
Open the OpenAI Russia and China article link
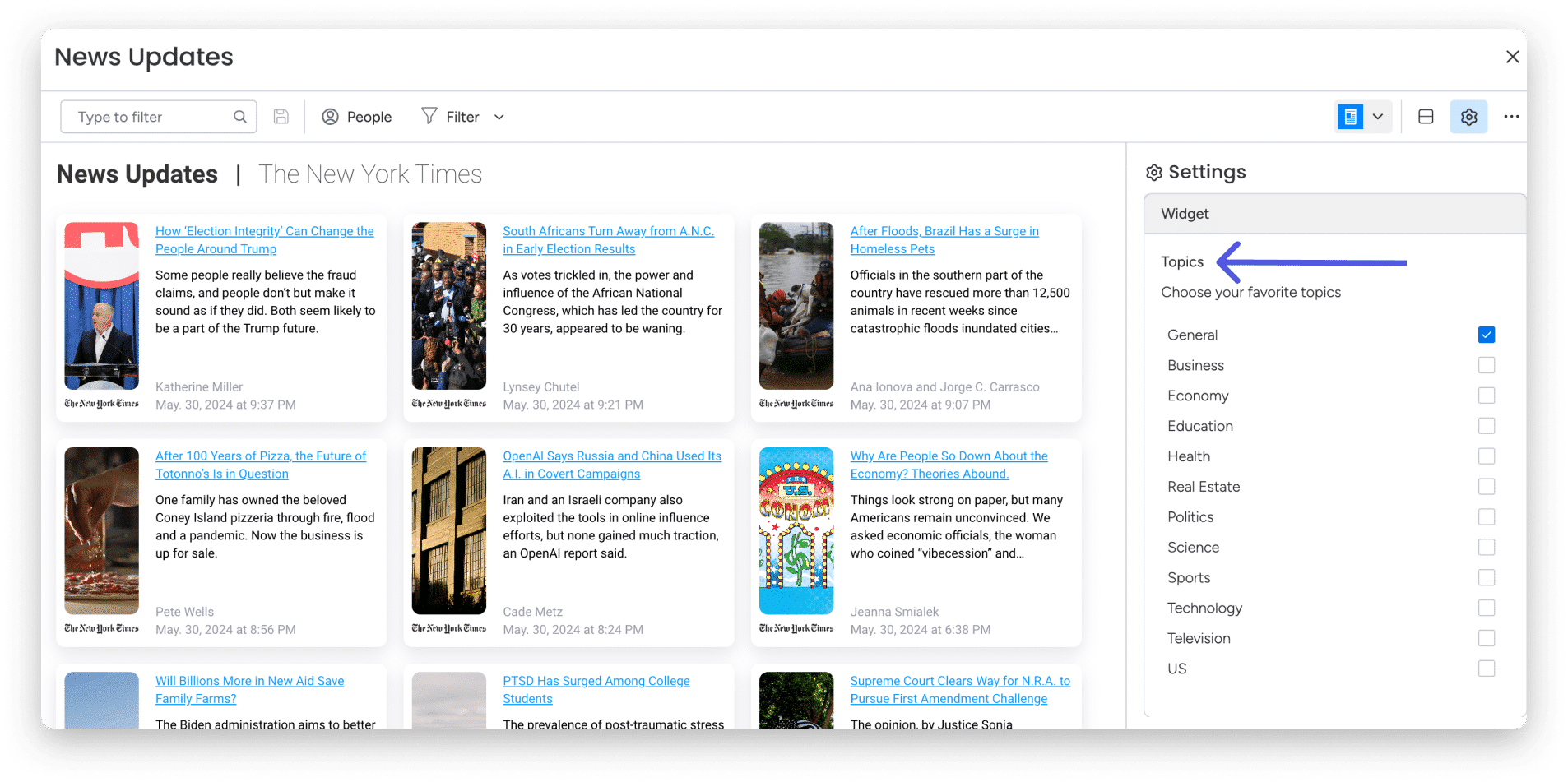[612, 465]
